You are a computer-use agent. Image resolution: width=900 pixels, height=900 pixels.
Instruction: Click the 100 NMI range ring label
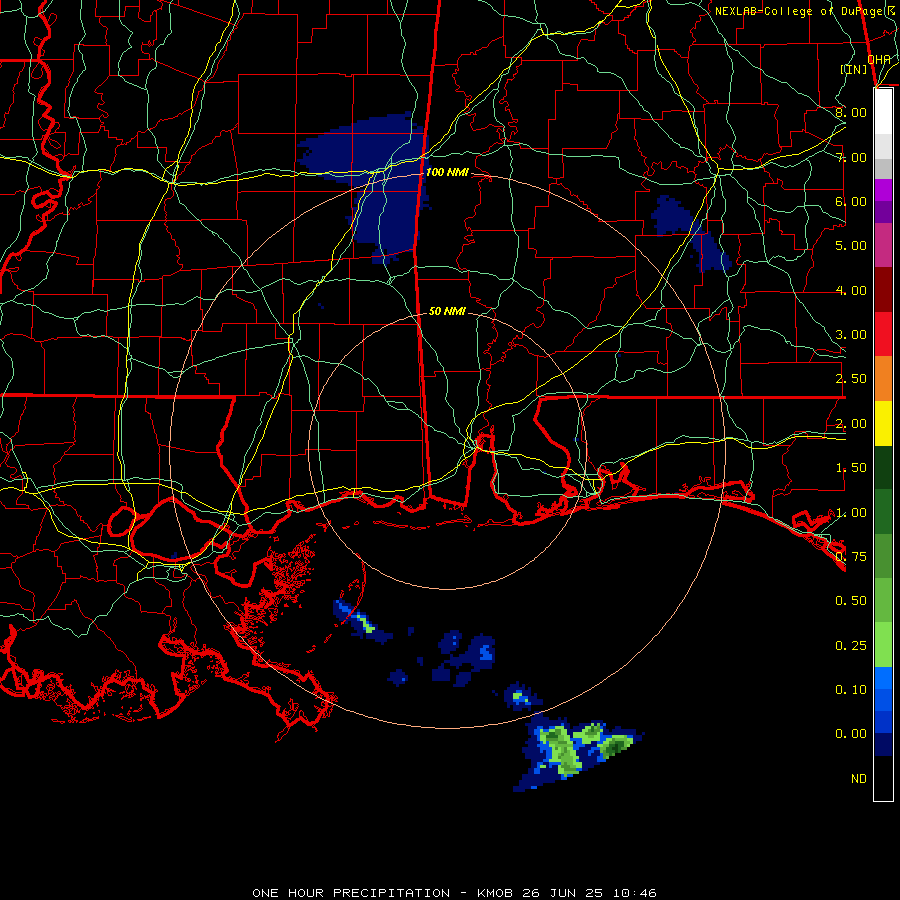pyautogui.click(x=447, y=172)
